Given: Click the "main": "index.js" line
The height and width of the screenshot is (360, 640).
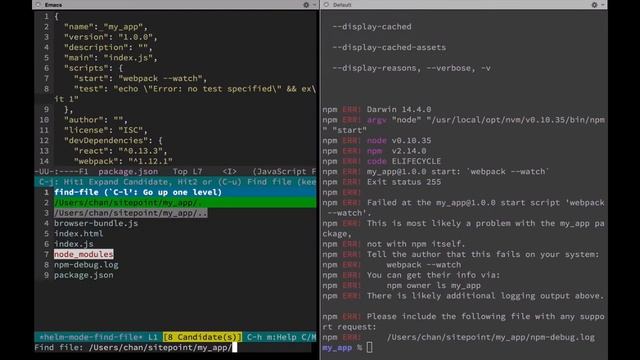Looking at the screenshot, I should (x=110, y=58).
